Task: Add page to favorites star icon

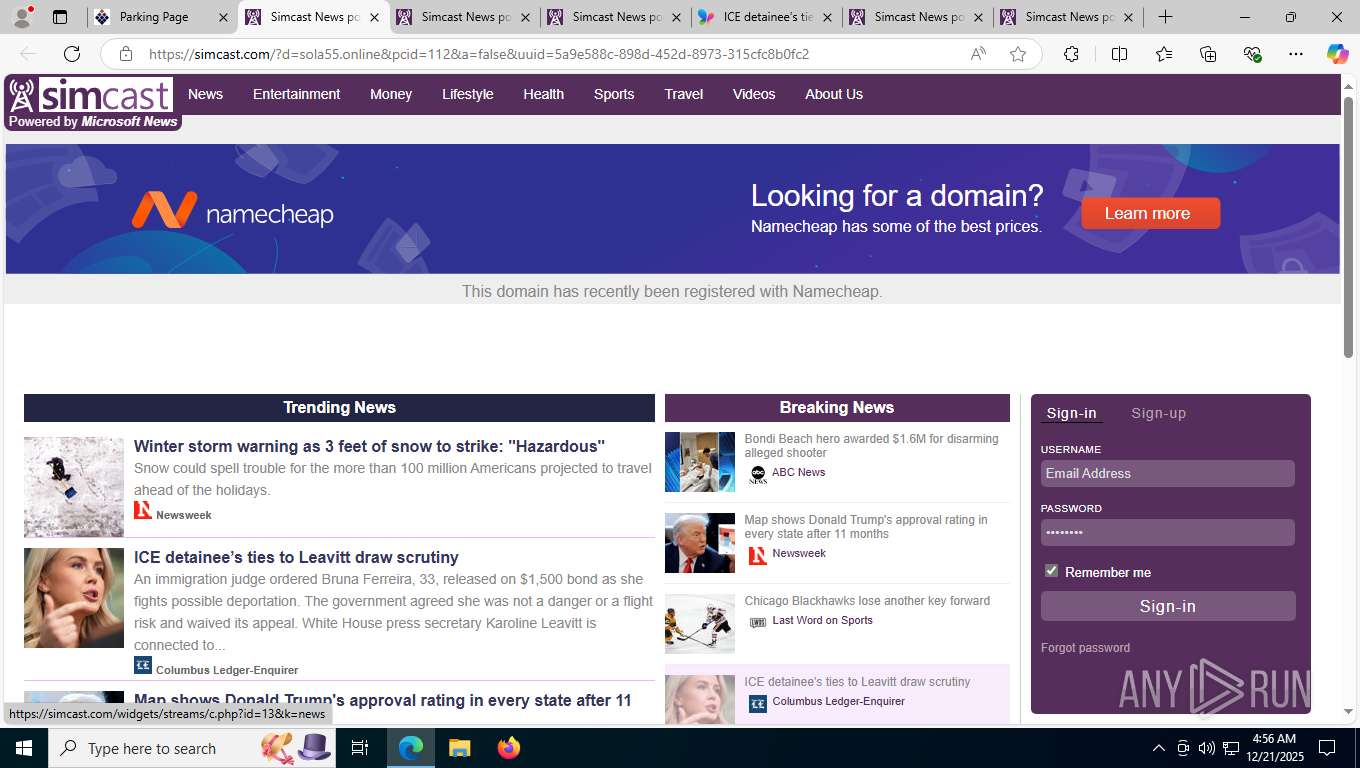Action: click(1018, 54)
